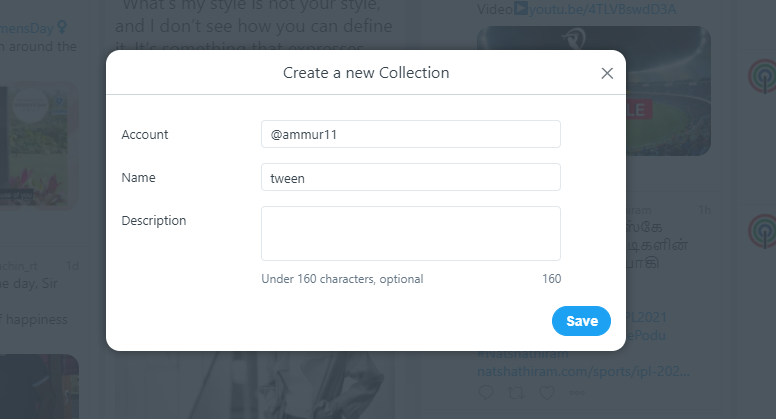Open the suit photo below the dialog
Image resolution: width=776 pixels, height=419 pixels.
(x=255, y=385)
